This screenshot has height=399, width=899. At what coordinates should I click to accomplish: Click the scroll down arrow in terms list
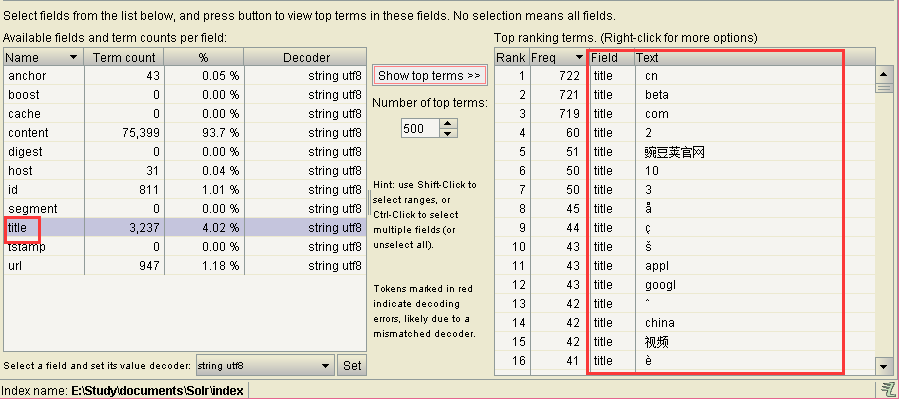[882, 366]
